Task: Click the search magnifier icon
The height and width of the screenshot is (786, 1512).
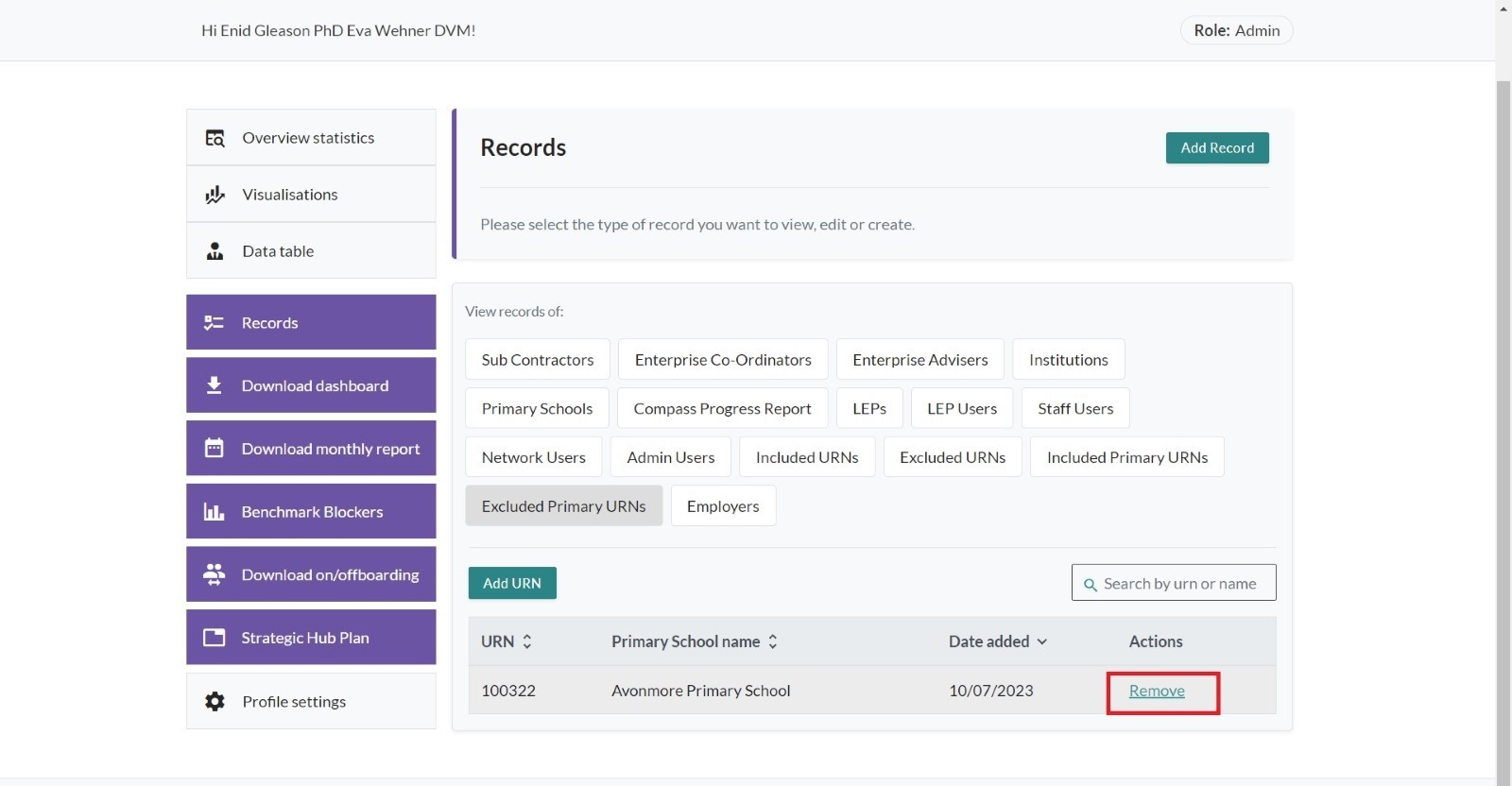Action: pyautogui.click(x=1090, y=585)
